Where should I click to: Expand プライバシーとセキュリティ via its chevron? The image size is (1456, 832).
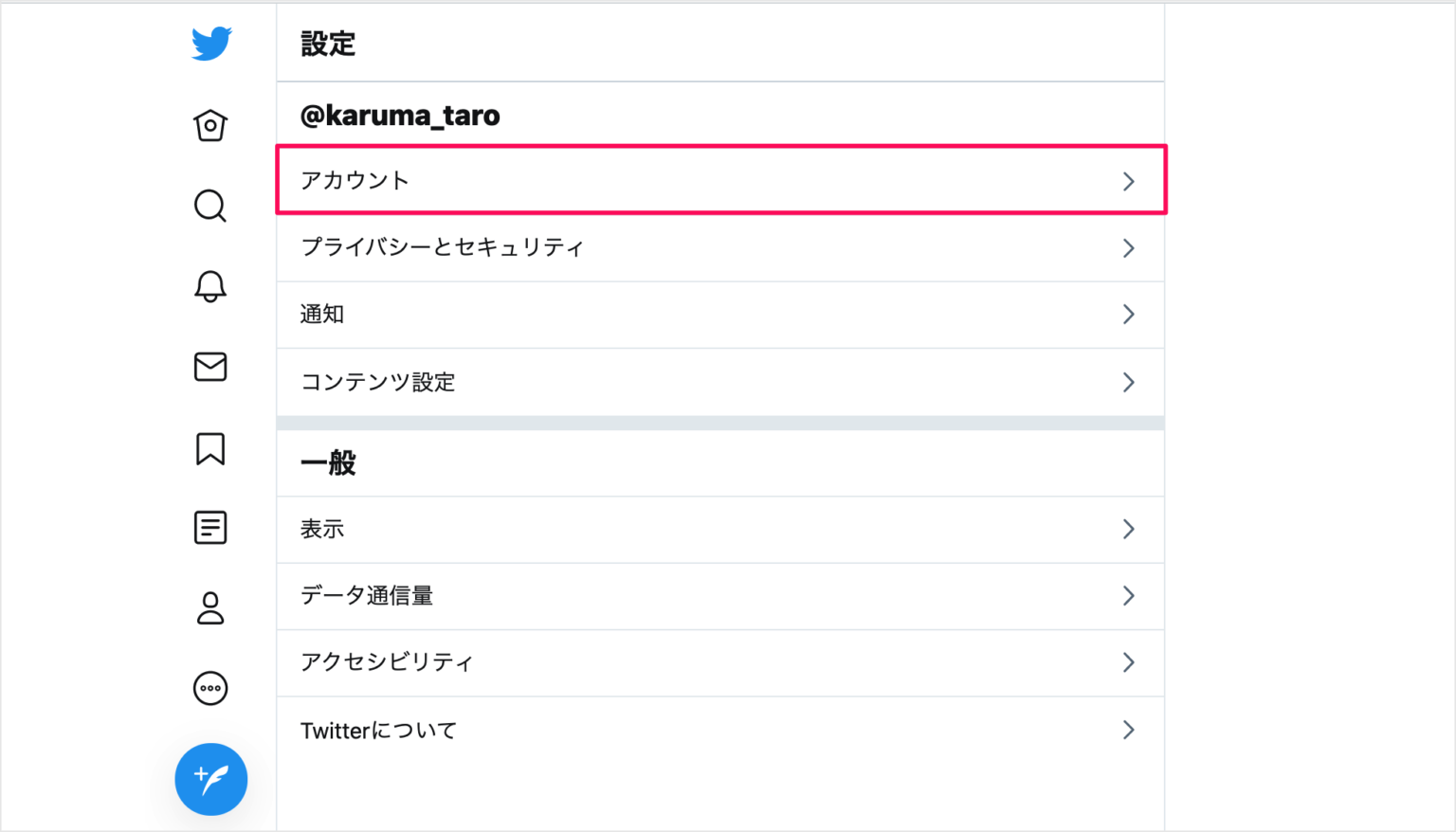pyautogui.click(x=1128, y=247)
